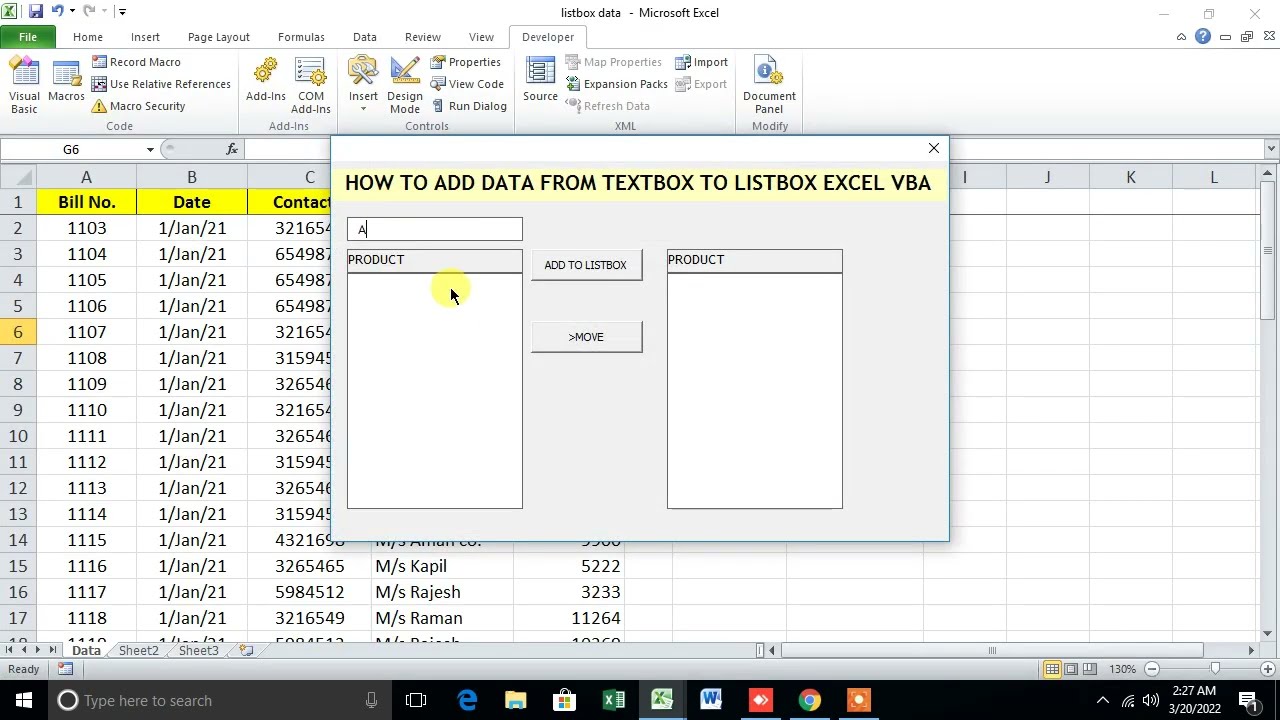Click the XML Source icon
The width and height of the screenshot is (1280, 720).
(x=540, y=82)
